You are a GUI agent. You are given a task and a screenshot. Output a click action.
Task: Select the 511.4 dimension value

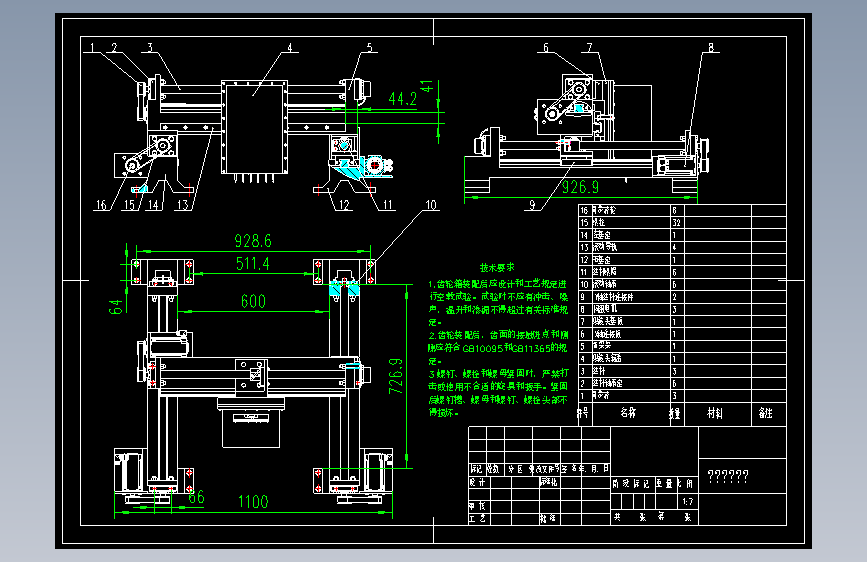[253, 264]
